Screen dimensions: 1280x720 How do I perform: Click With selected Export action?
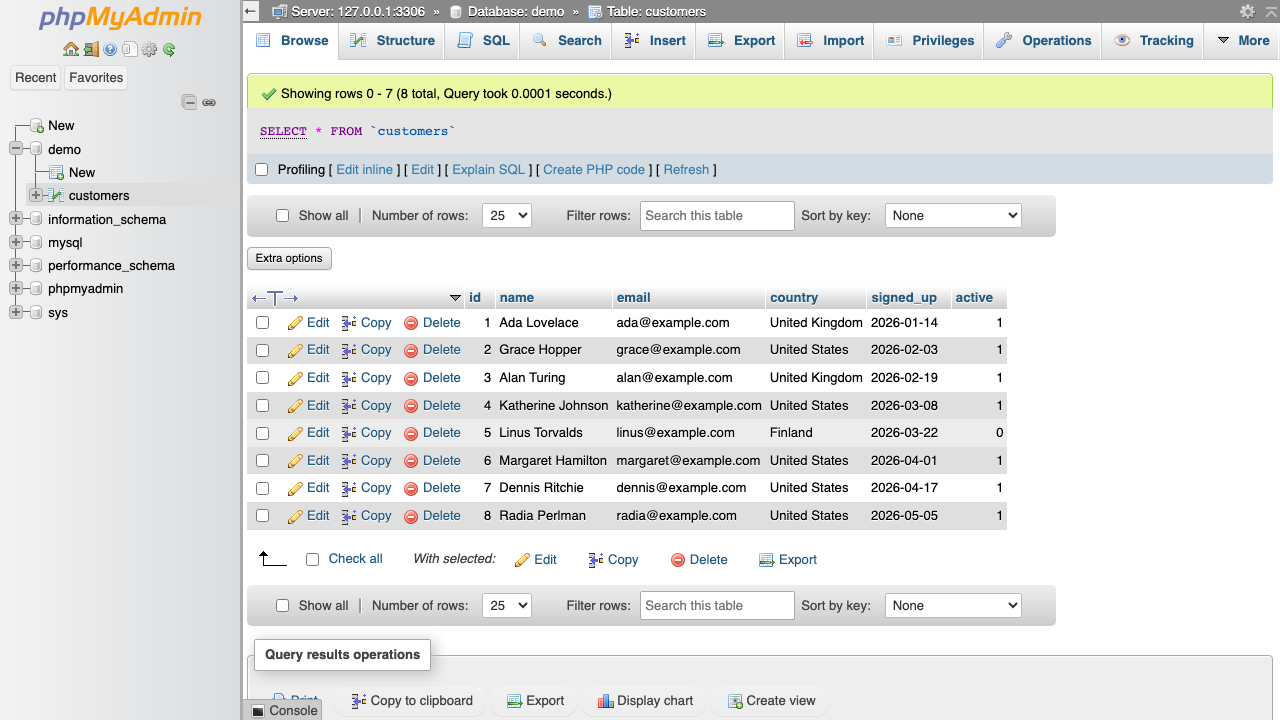point(787,560)
